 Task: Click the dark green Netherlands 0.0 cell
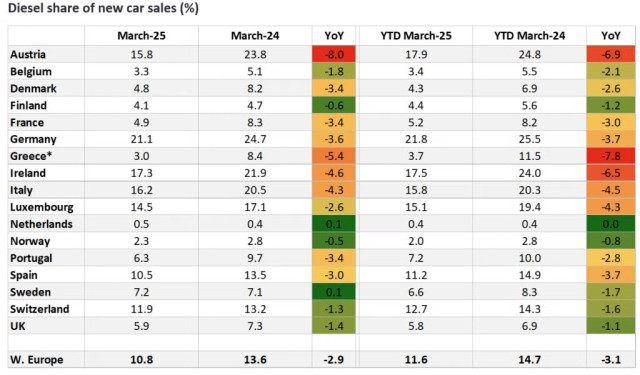(x=611, y=224)
